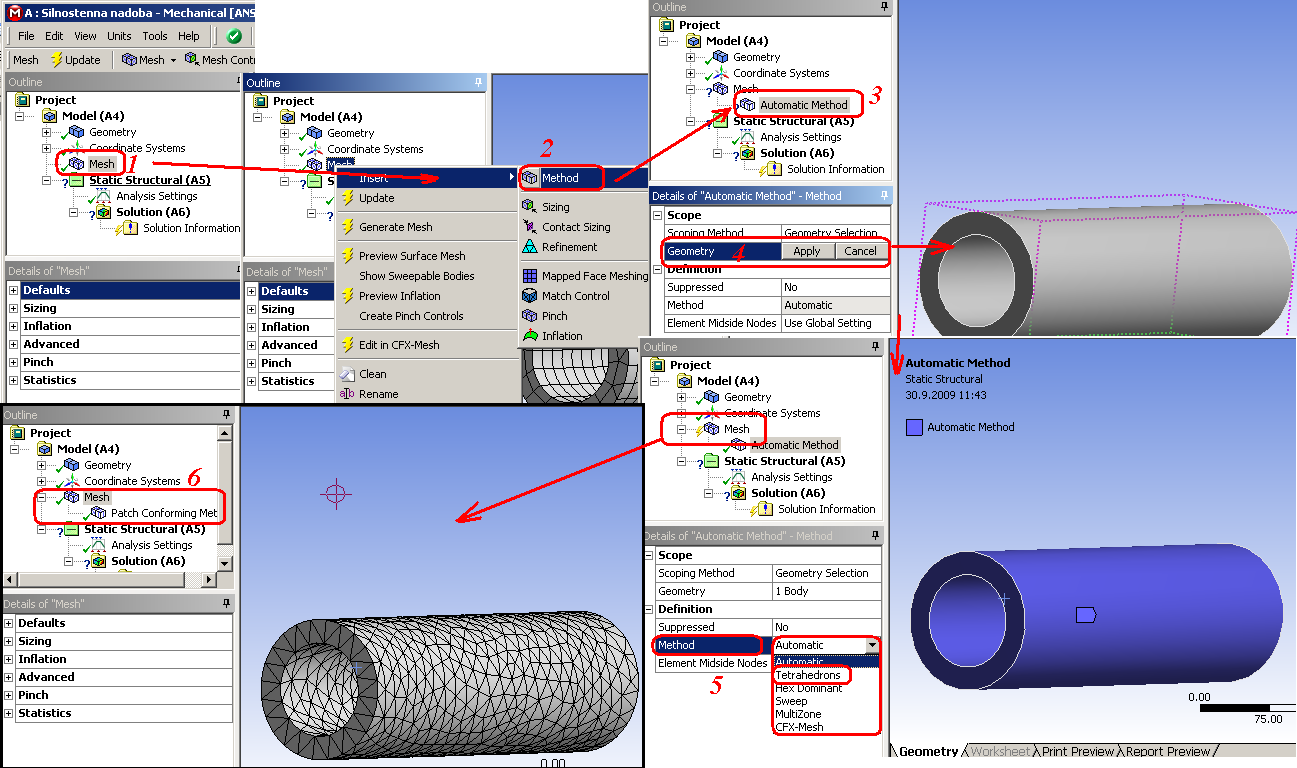Image resolution: width=1297 pixels, height=768 pixels.
Task: Collapse Model (A4) in the first Outline tree
Action: (x=19, y=116)
